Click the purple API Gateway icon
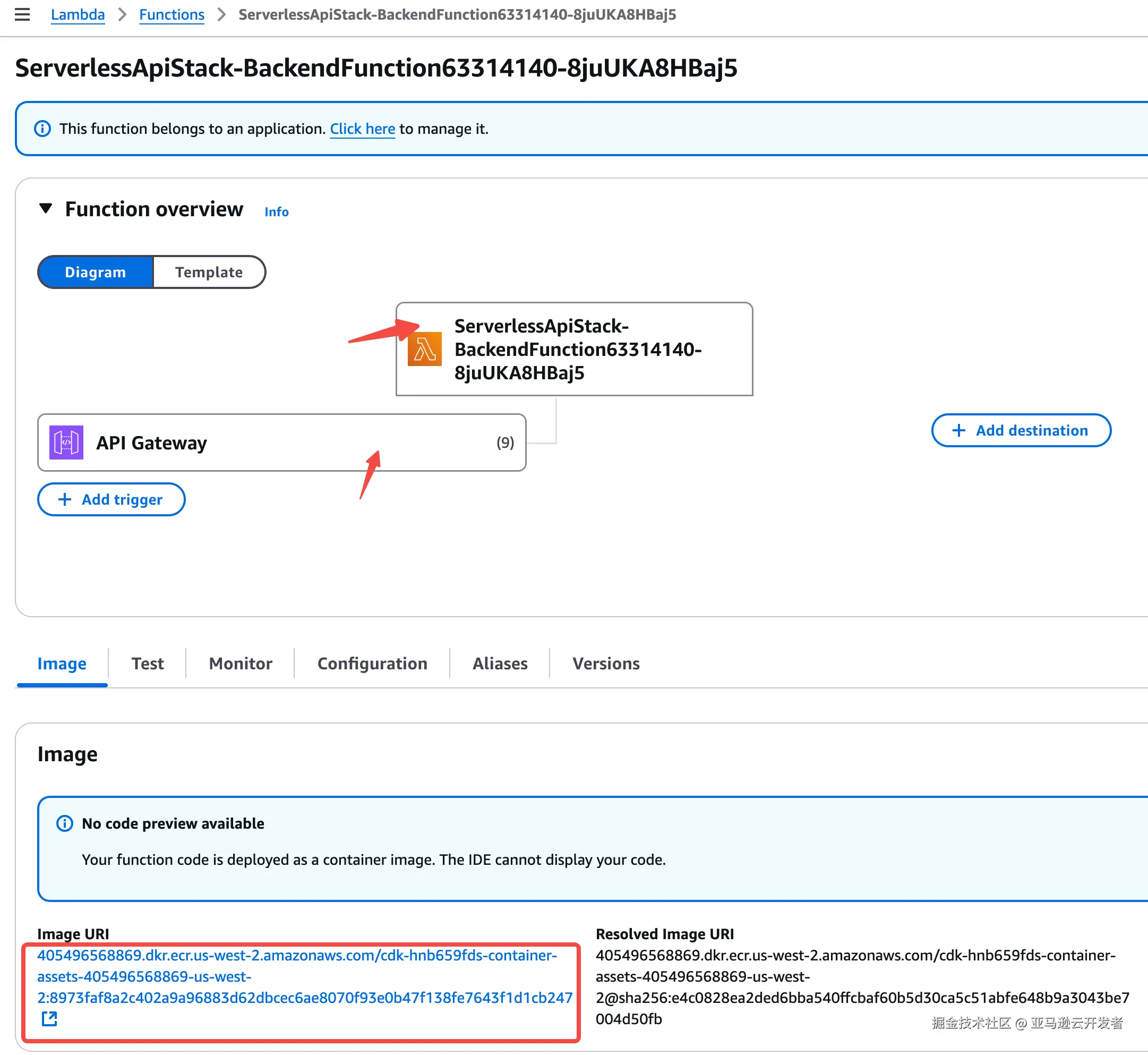 (66, 443)
